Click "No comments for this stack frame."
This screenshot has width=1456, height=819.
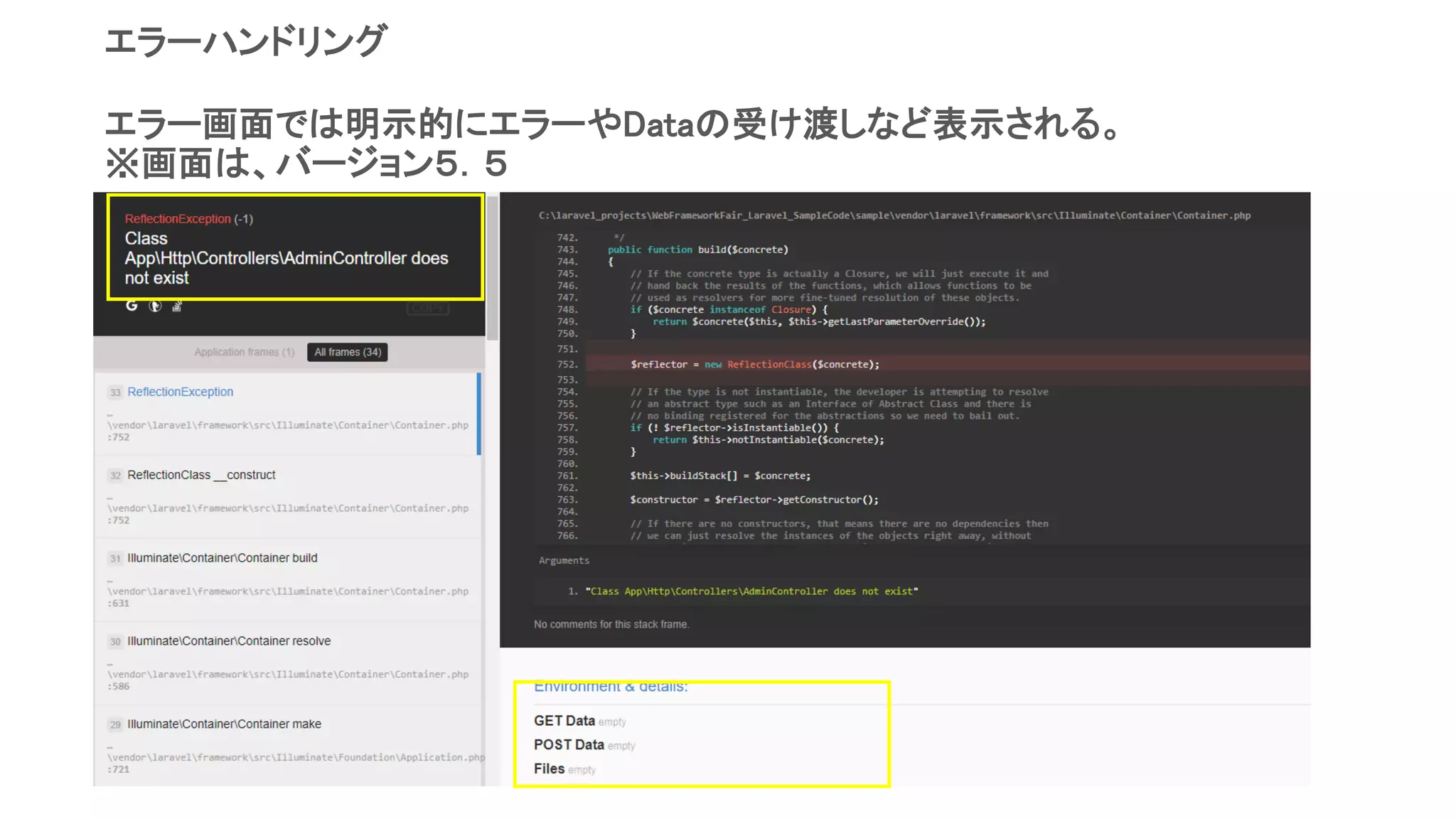[611, 624]
